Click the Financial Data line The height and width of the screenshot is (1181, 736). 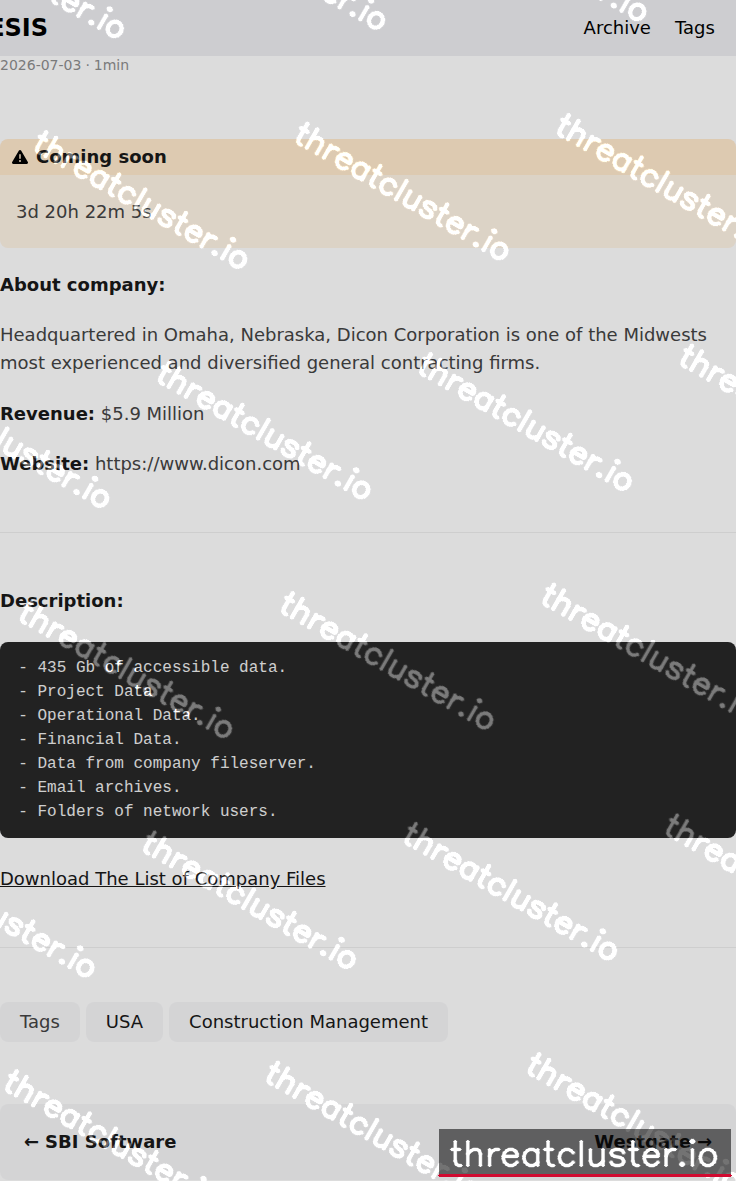click(99, 739)
